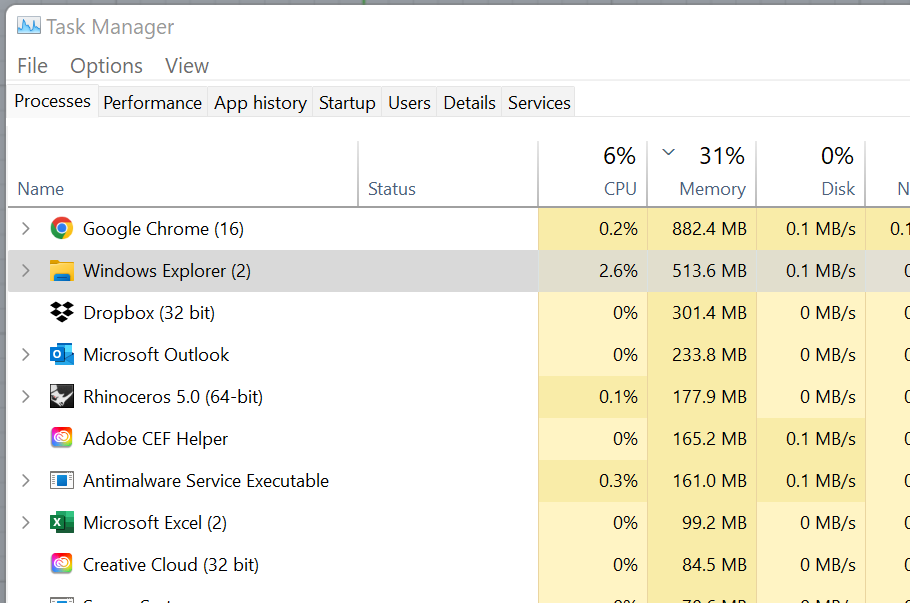Click the 165.2 MB memory value
The image size is (910, 603).
tap(709, 439)
